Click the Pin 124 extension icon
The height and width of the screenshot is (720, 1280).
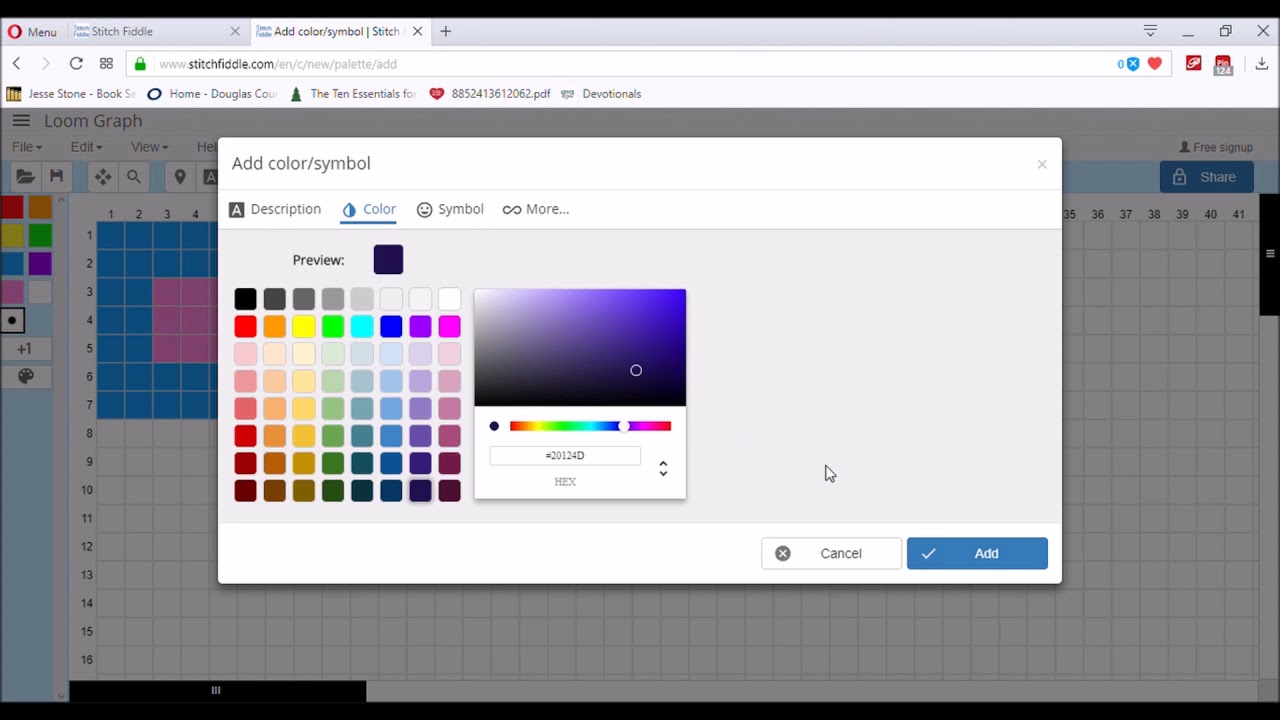pos(1223,65)
